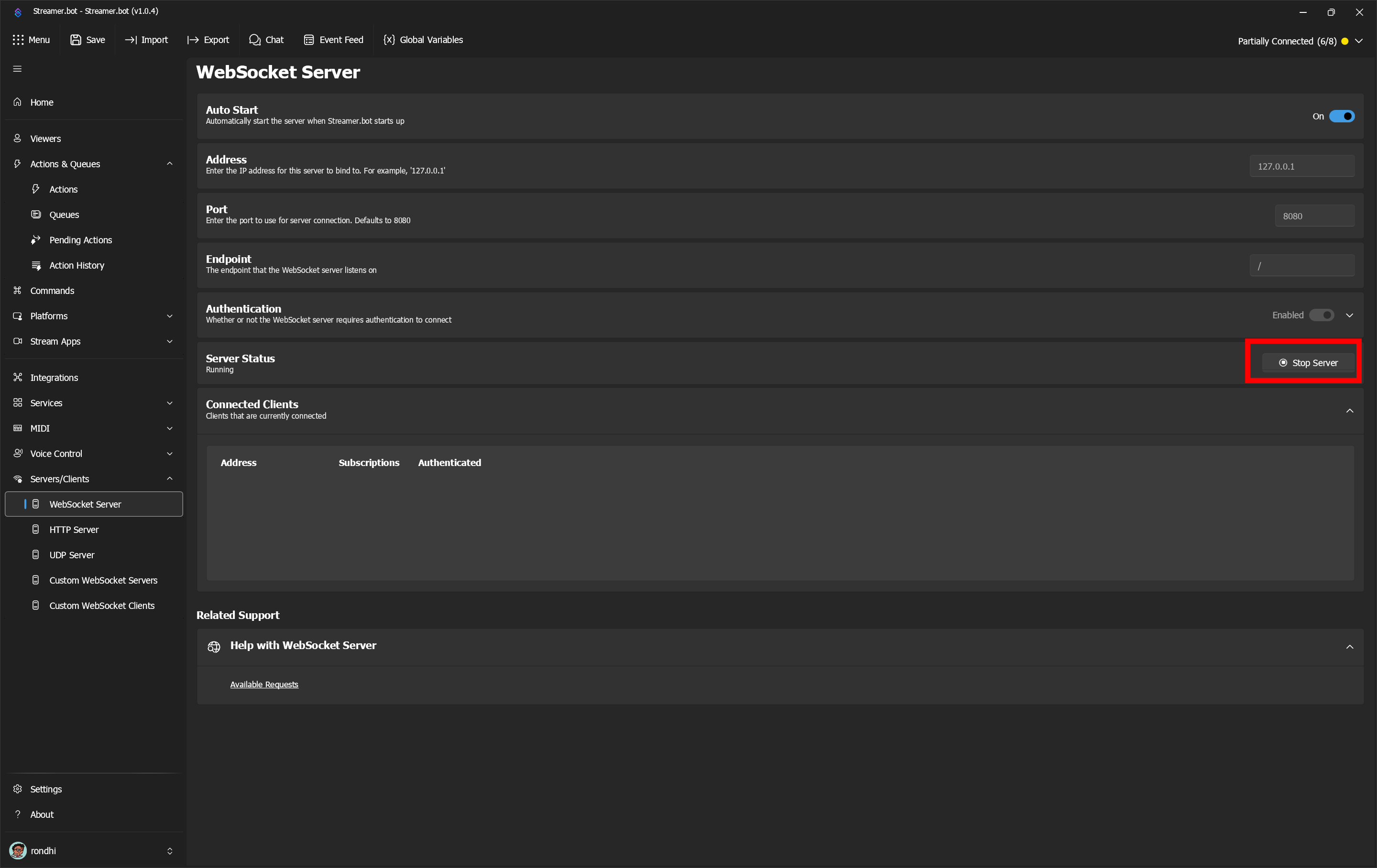The height and width of the screenshot is (868, 1377).
Task: Collapse the sidebar with the hamburger icon
Action: tap(17, 69)
